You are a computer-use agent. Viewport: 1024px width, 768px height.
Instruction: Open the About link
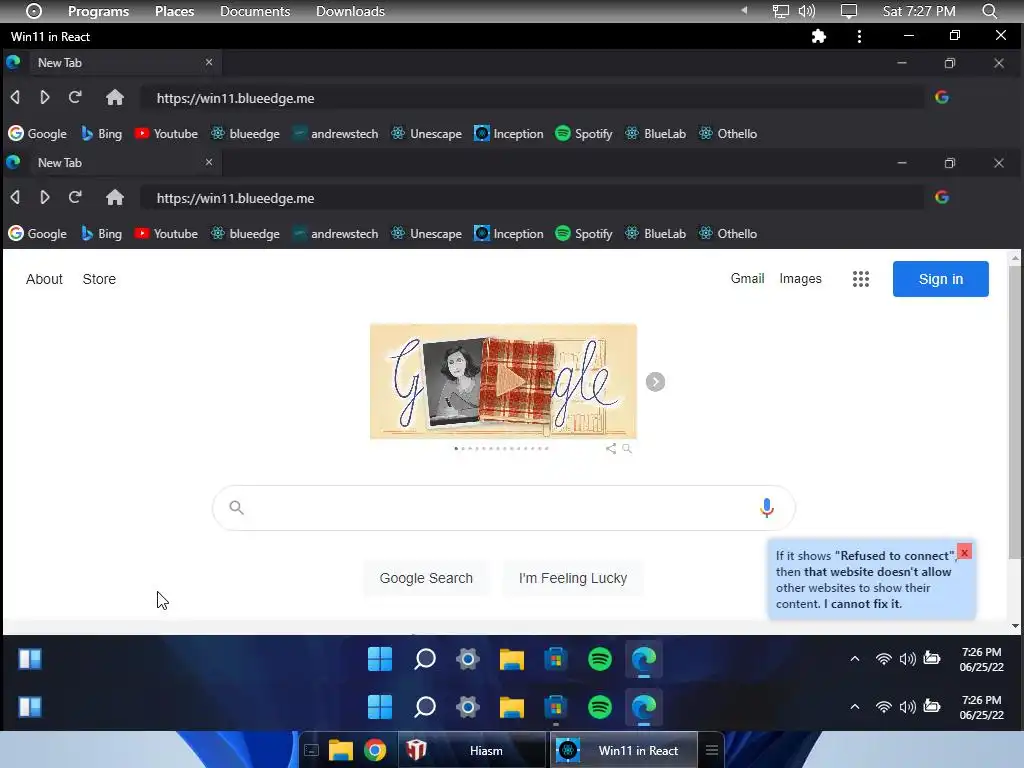pyautogui.click(x=44, y=279)
